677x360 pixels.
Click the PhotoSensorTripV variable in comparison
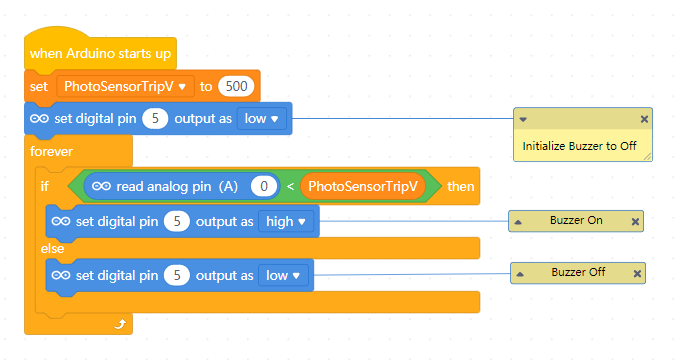(363, 186)
